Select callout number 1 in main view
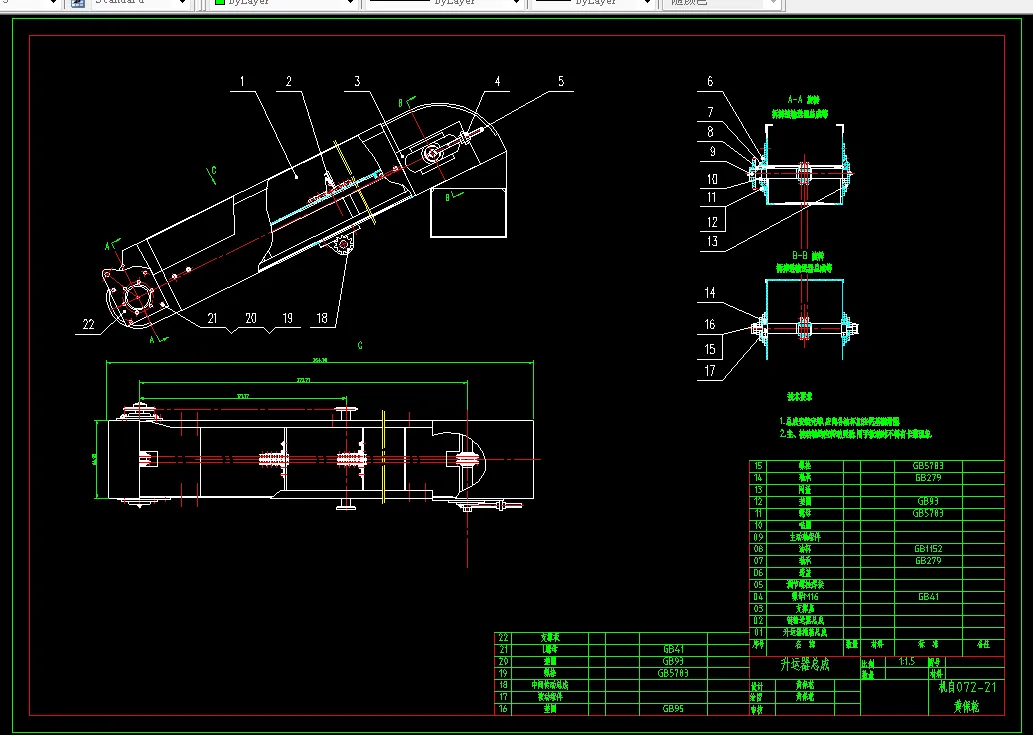1033x735 pixels. coord(242,81)
